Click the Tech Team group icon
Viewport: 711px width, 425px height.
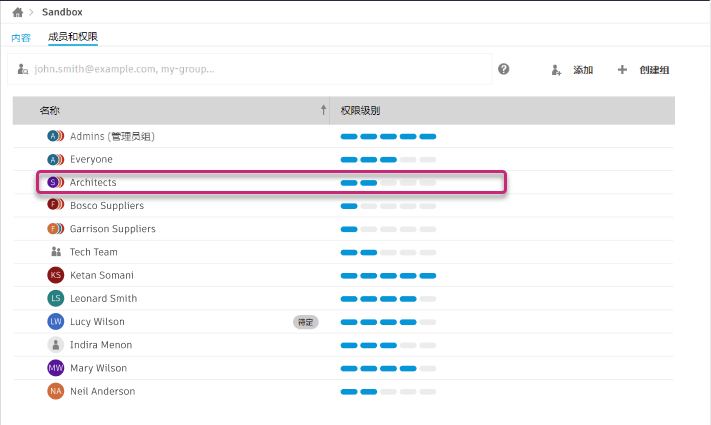point(56,252)
